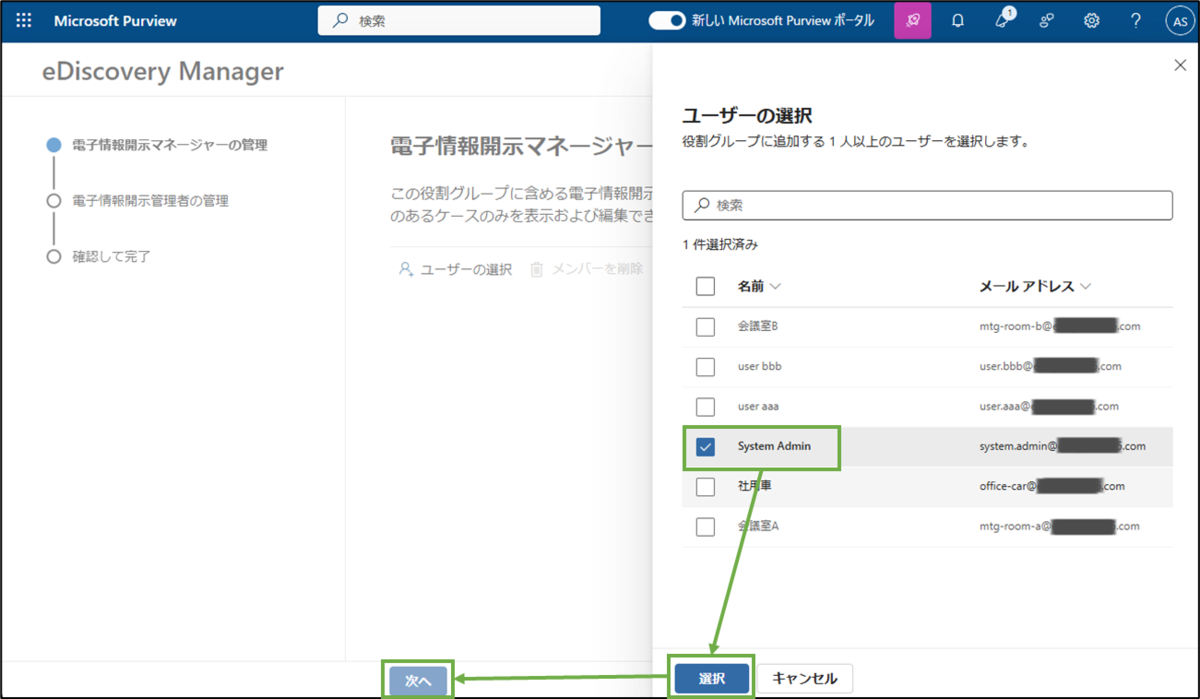Click the 選択 button
The width and height of the screenshot is (1200, 699).
coord(712,678)
